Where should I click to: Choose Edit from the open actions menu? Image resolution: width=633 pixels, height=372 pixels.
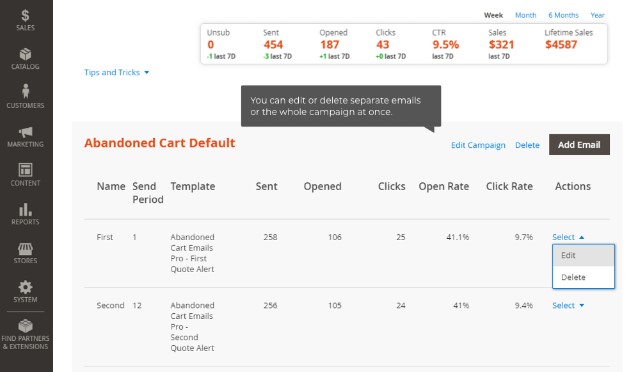[583, 255]
